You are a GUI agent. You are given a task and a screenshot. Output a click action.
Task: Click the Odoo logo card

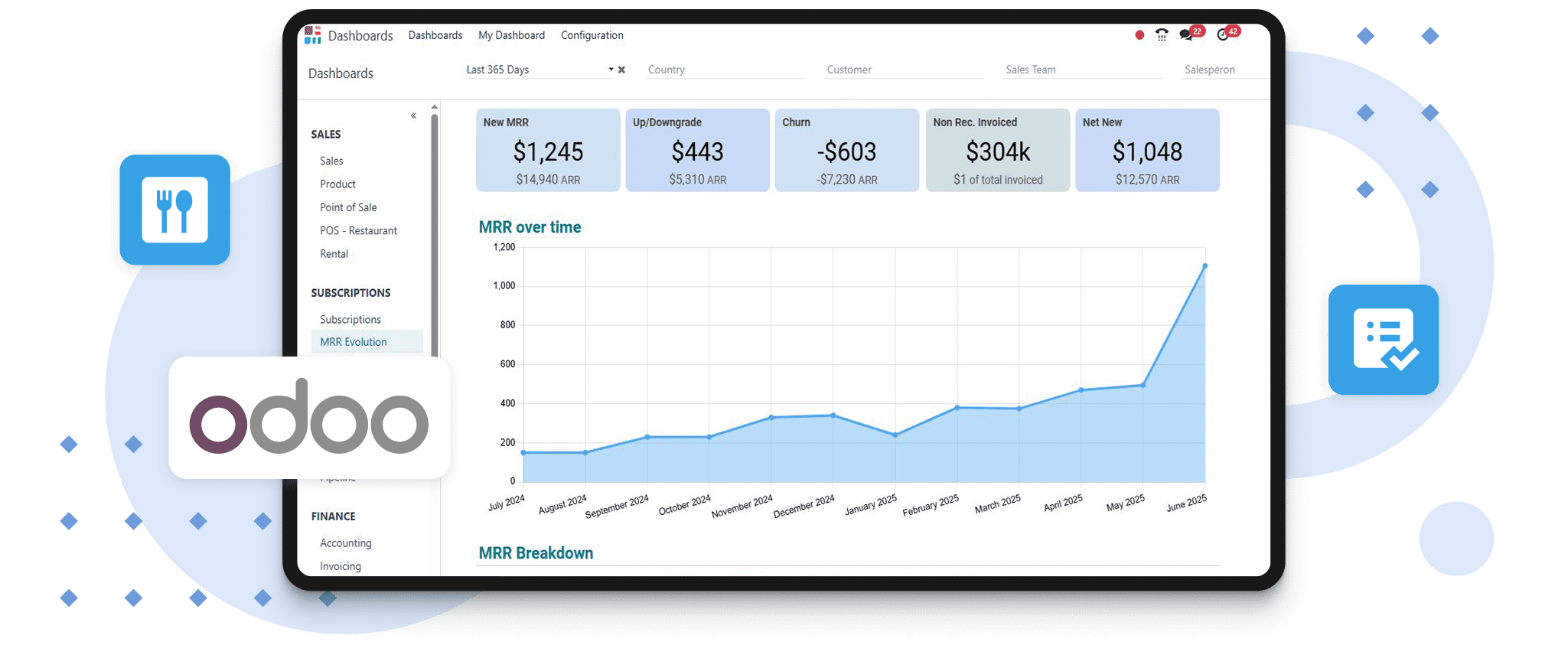(x=309, y=418)
